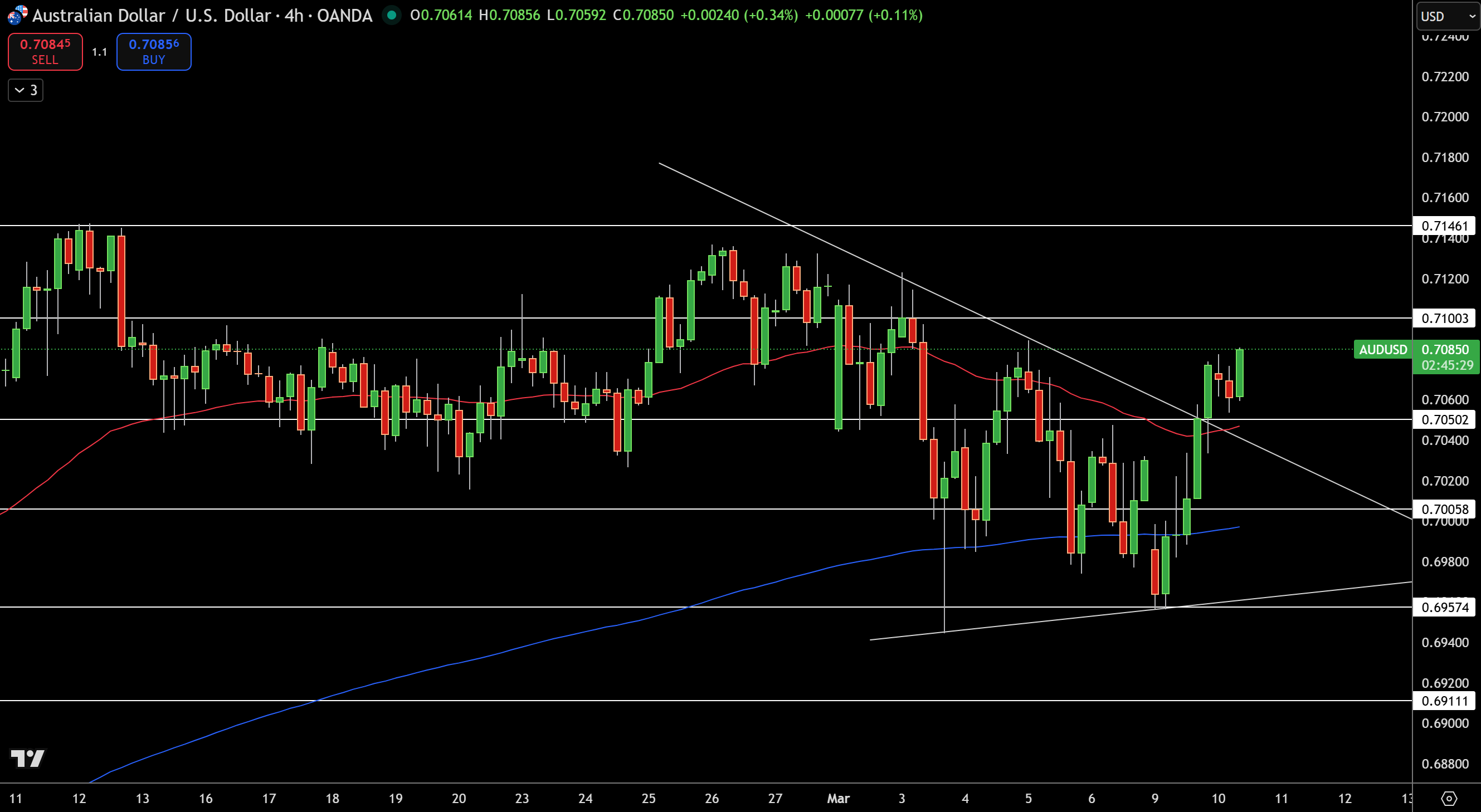Click the close value C0.70850
This screenshot has width=1481, height=812.
(644, 15)
